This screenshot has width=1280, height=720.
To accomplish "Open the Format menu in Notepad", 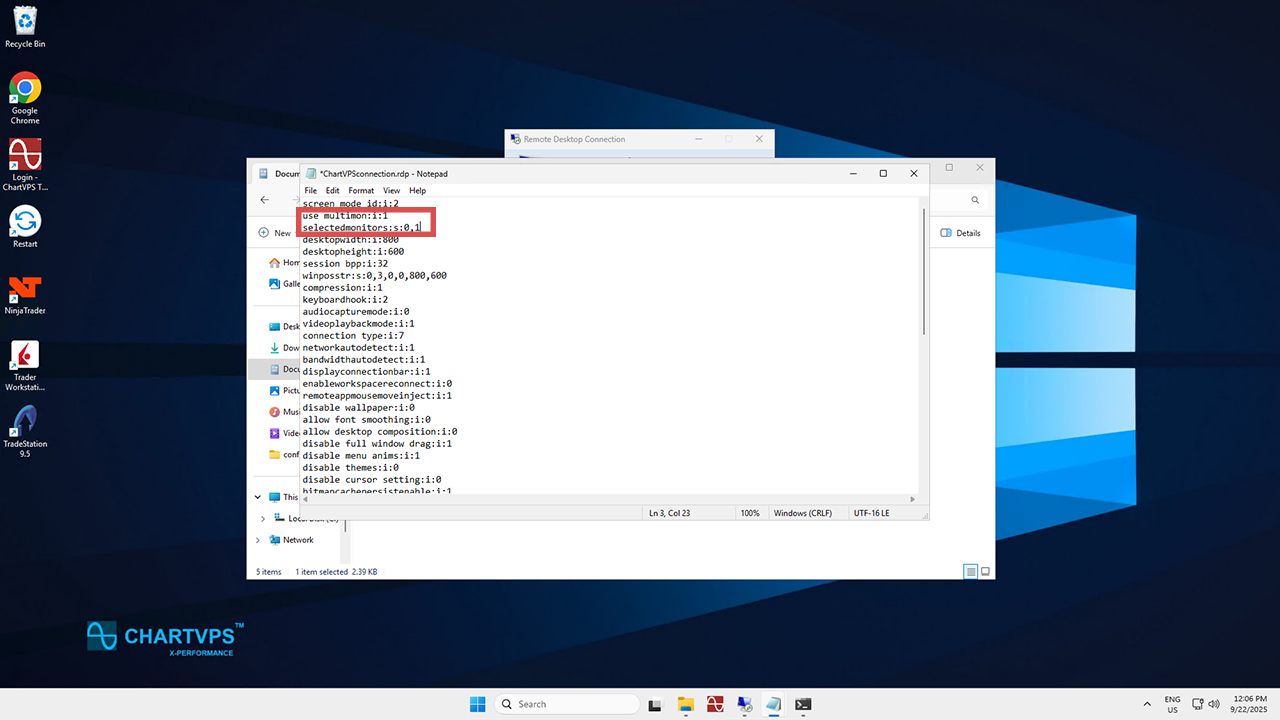I will [361, 190].
